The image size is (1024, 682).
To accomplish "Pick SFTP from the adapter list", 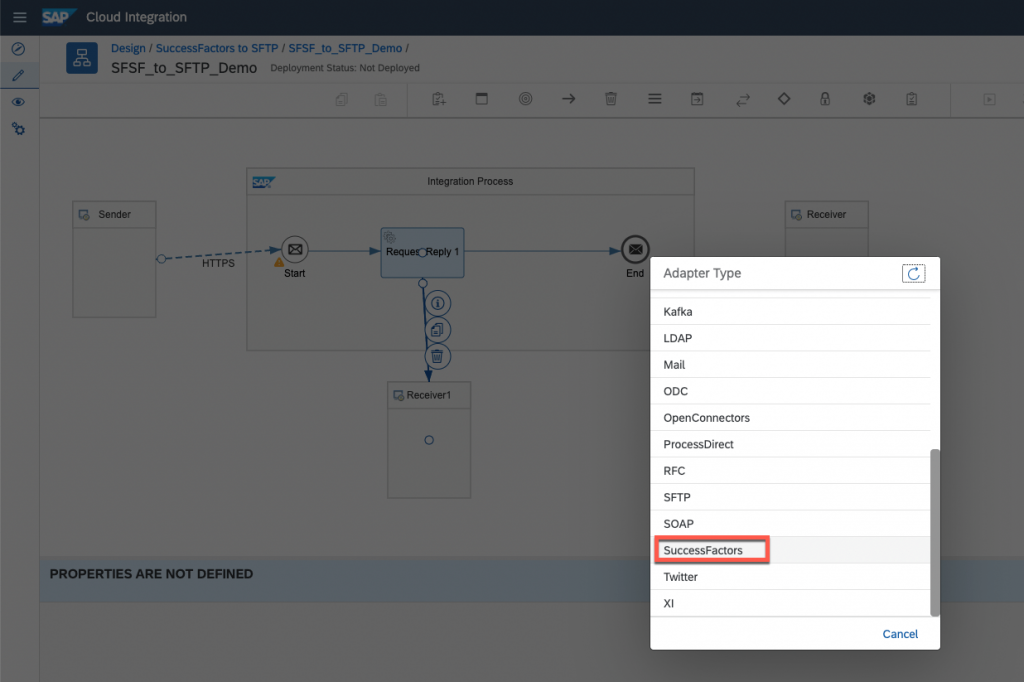I will click(790, 497).
